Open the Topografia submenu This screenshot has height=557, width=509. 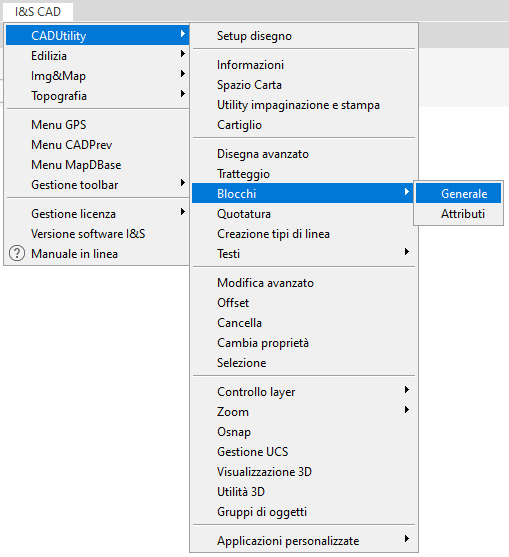(x=97, y=96)
